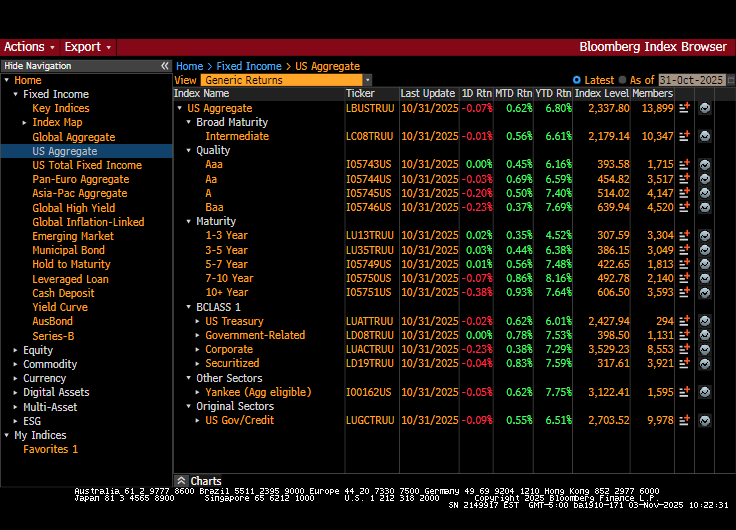The image size is (736, 530).
Task: Open chart icon for 10+ Year row
Action: point(705,292)
